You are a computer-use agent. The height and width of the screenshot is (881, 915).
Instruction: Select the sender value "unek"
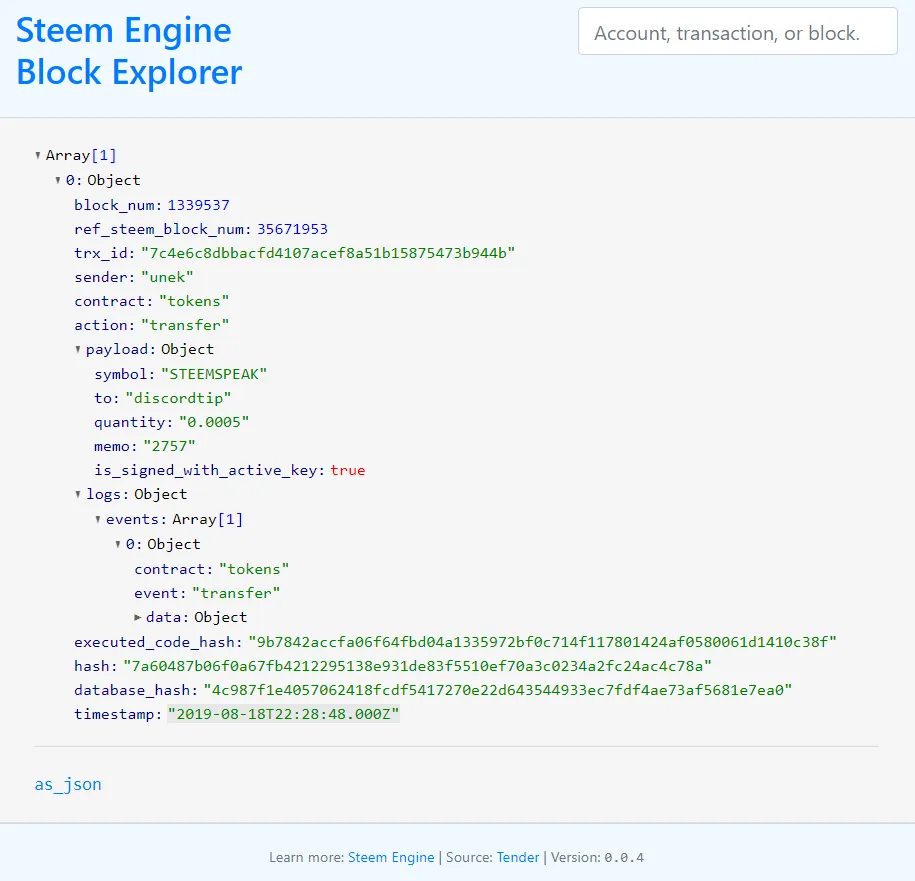(x=167, y=277)
